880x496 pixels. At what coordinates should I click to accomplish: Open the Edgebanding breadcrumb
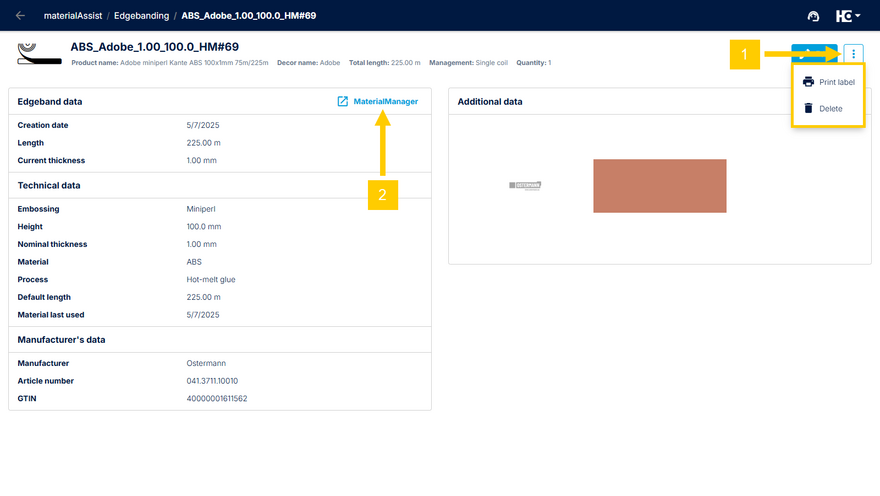click(141, 16)
